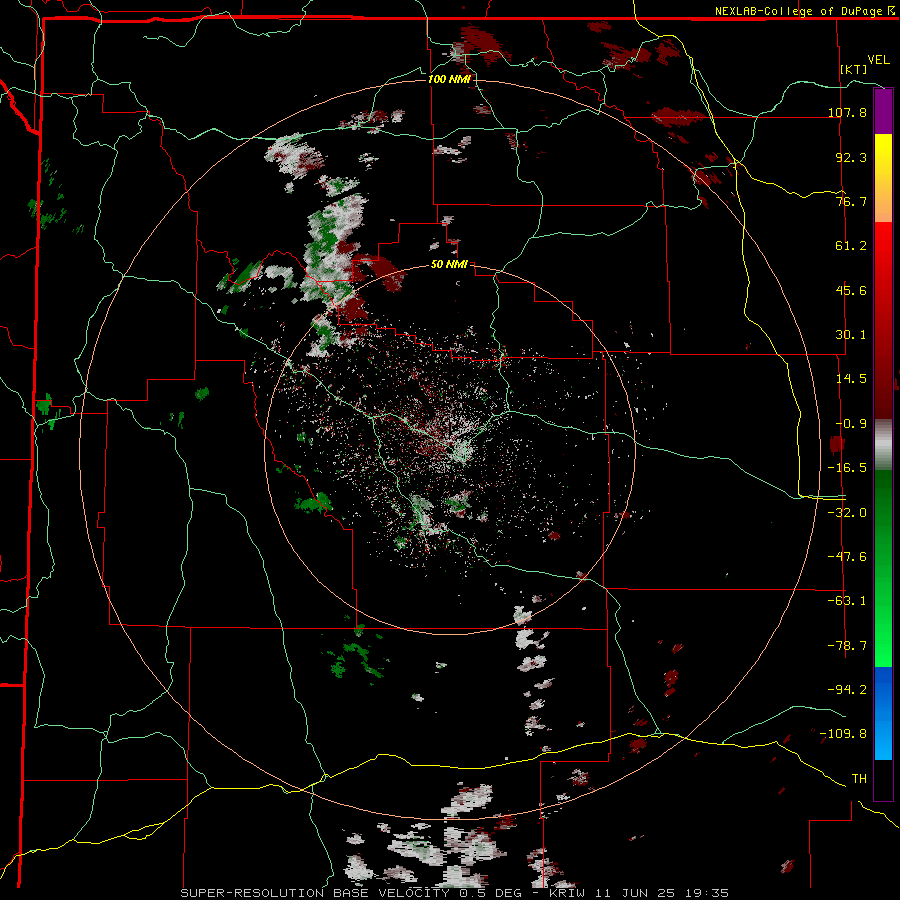Select the -47.6 velocity scale value
This screenshot has width=900, height=900.
coord(847,557)
